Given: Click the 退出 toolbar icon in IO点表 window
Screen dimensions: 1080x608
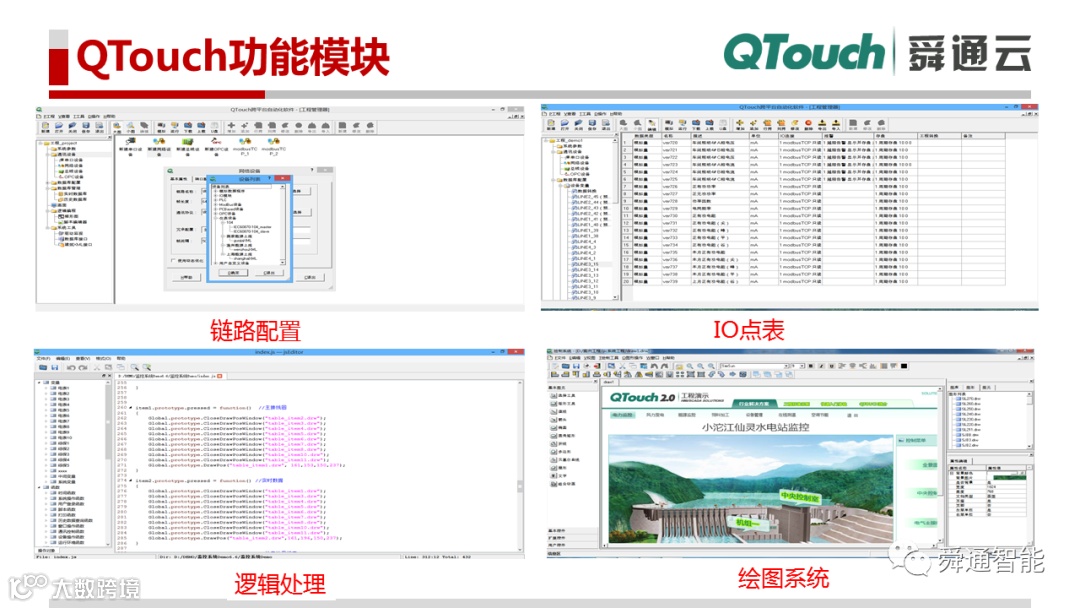Looking at the screenshot, I should (605, 123).
